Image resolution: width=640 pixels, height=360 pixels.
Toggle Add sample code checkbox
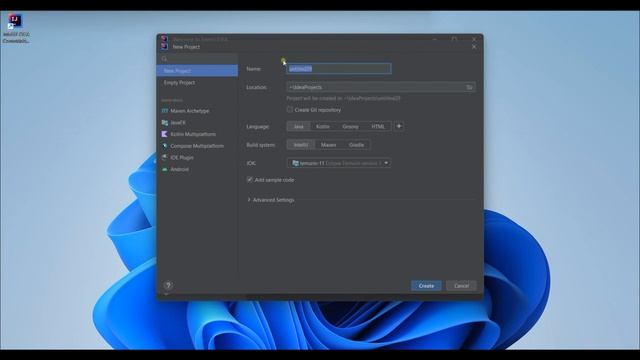tap(249, 180)
